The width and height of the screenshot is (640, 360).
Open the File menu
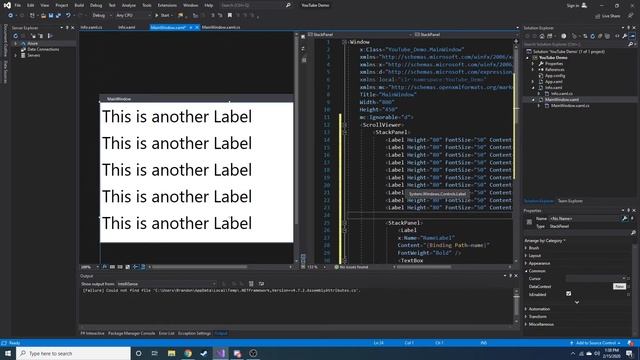tap(18, 5)
